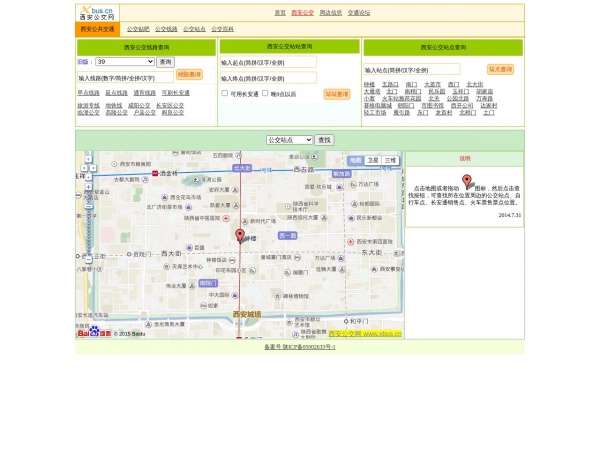Expand the 公交站点 dropdown above the map

click(x=289, y=140)
